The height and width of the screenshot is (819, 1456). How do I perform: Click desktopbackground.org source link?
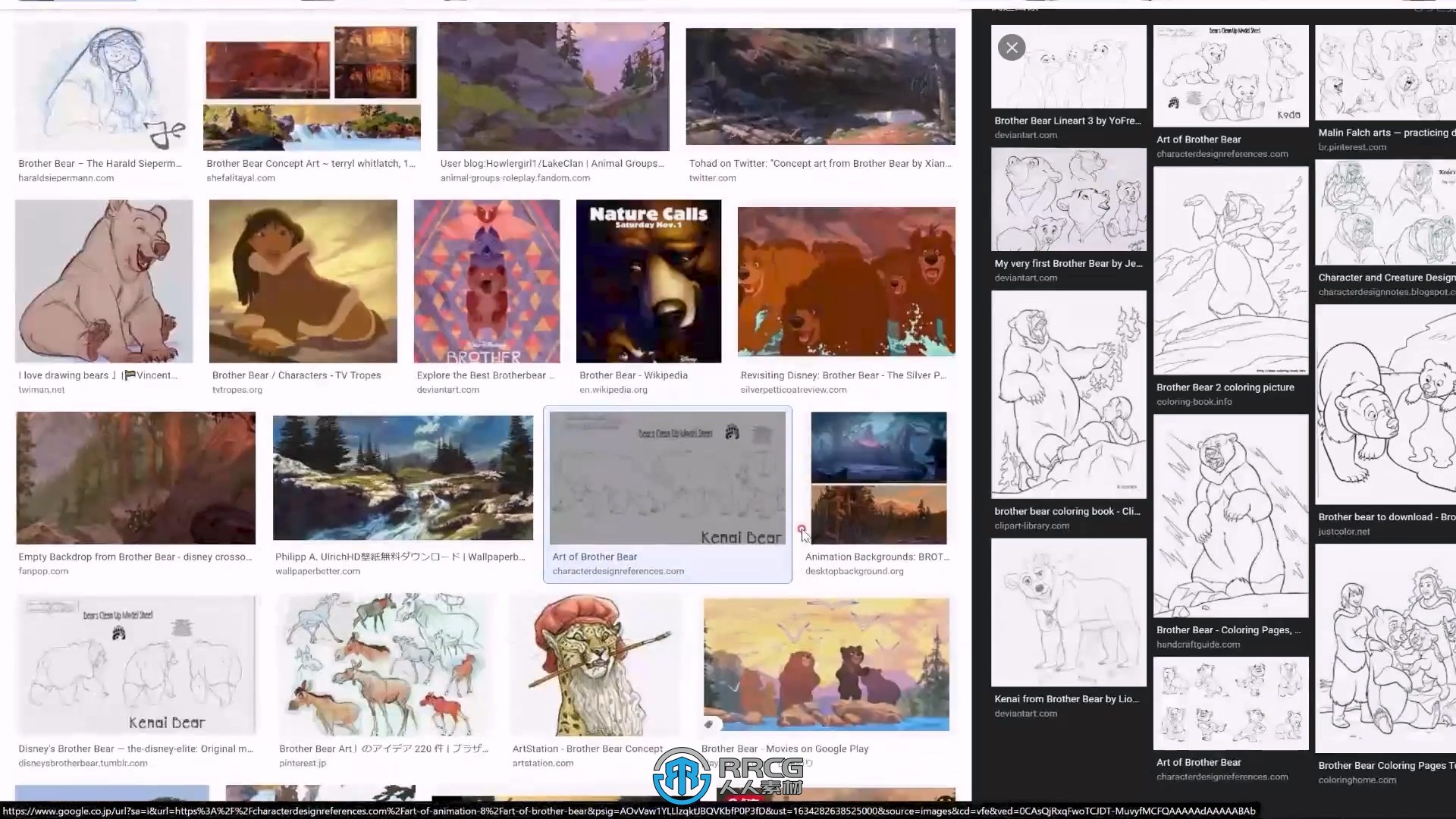pos(855,572)
